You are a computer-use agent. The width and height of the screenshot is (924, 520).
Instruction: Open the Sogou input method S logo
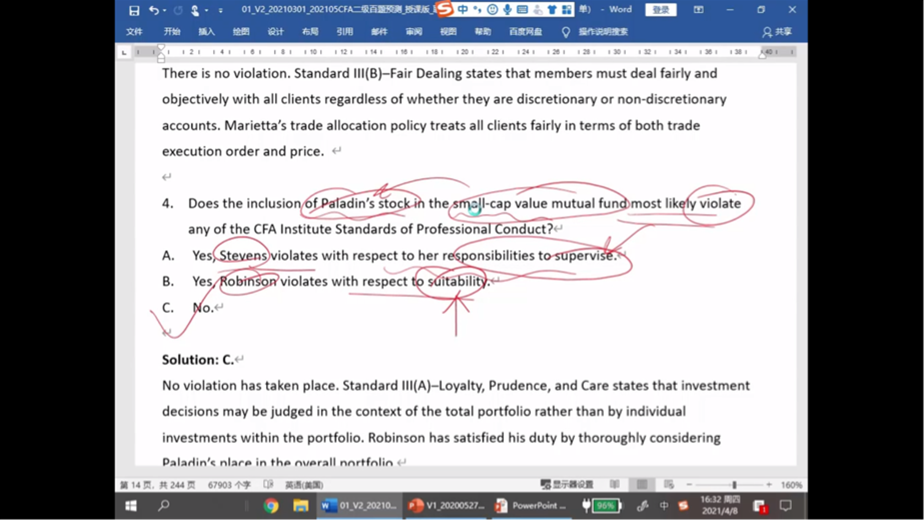[x=444, y=9]
